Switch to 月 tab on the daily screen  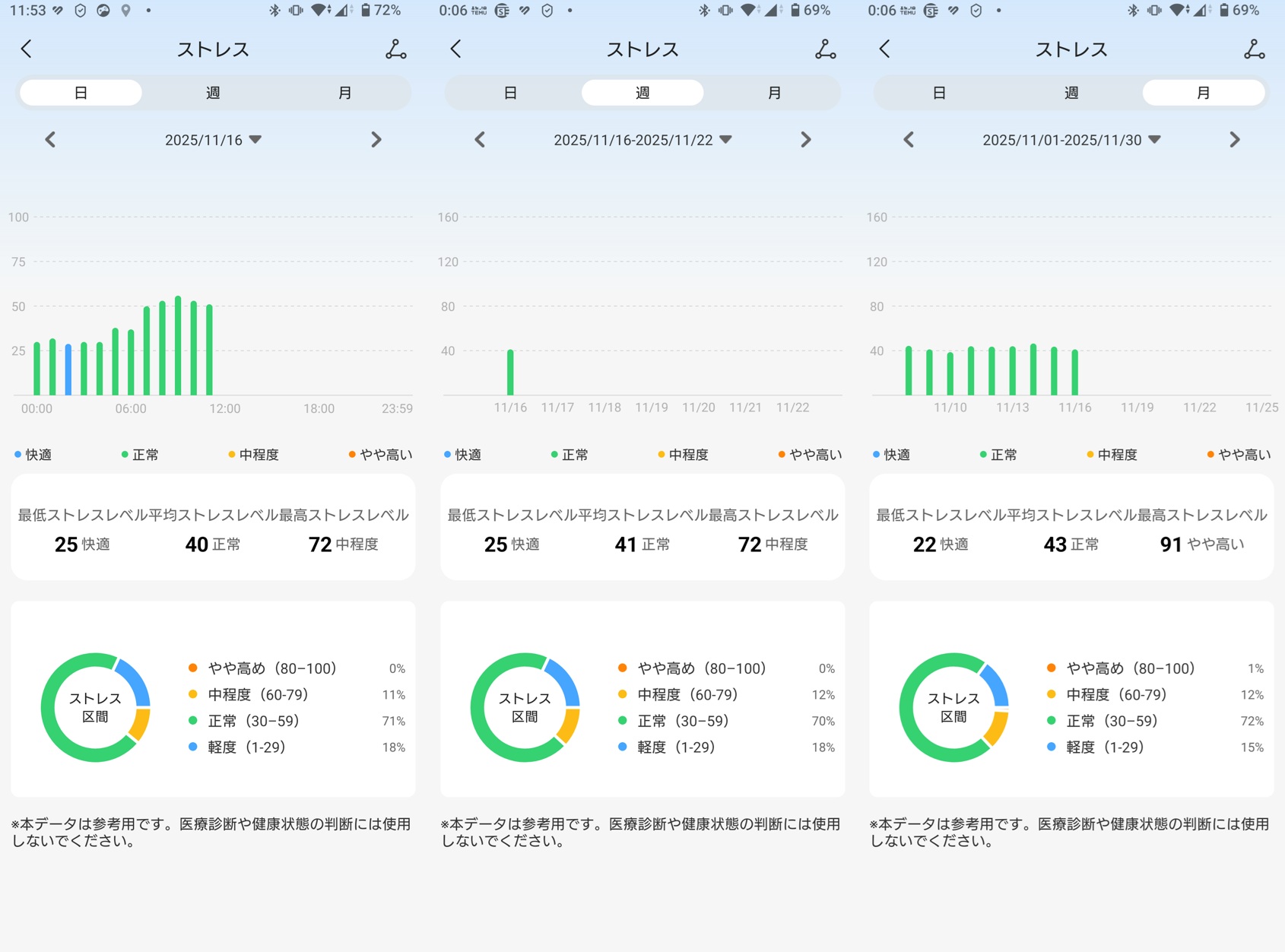pos(344,93)
